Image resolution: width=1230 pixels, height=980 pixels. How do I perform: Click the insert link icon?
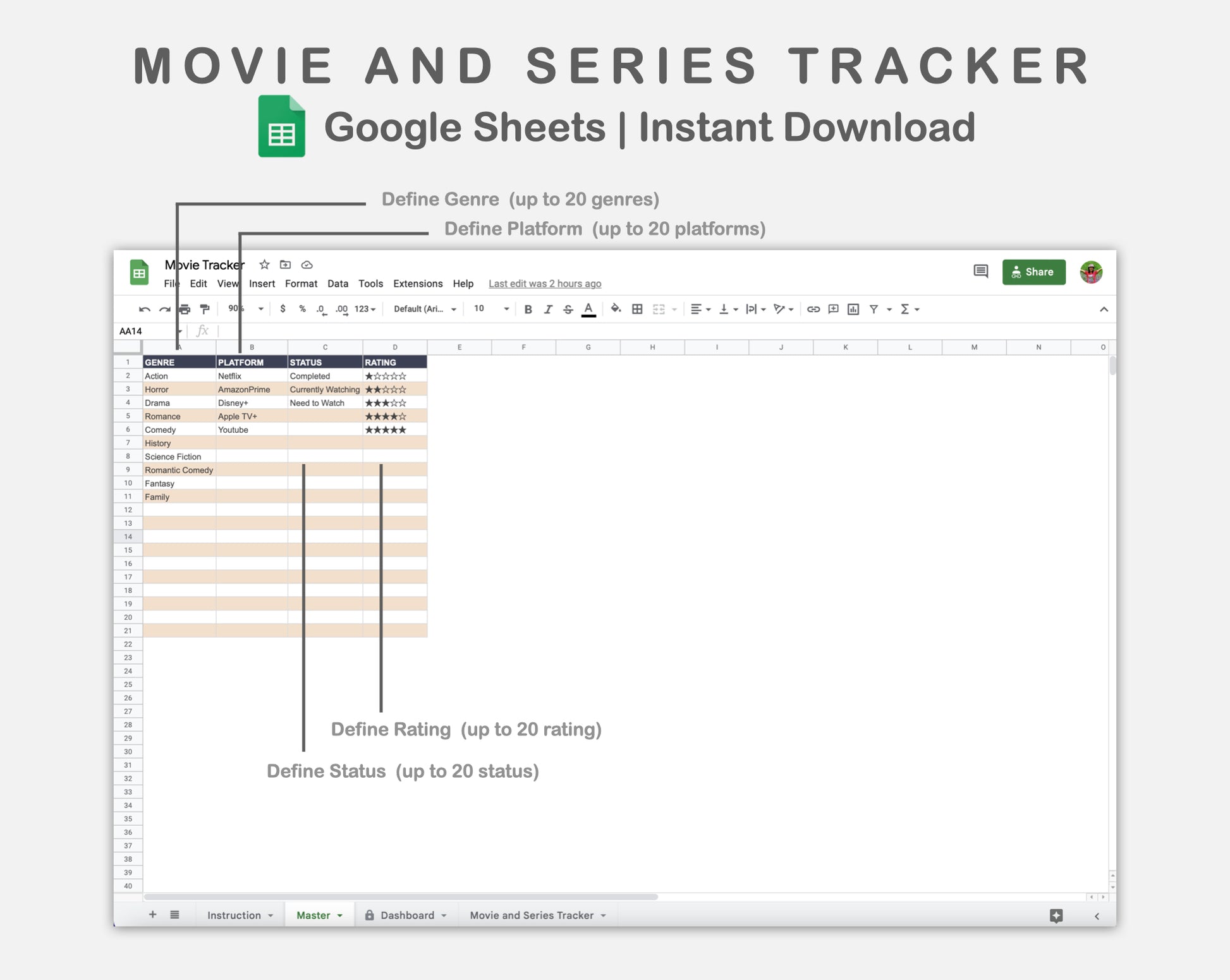click(x=813, y=309)
